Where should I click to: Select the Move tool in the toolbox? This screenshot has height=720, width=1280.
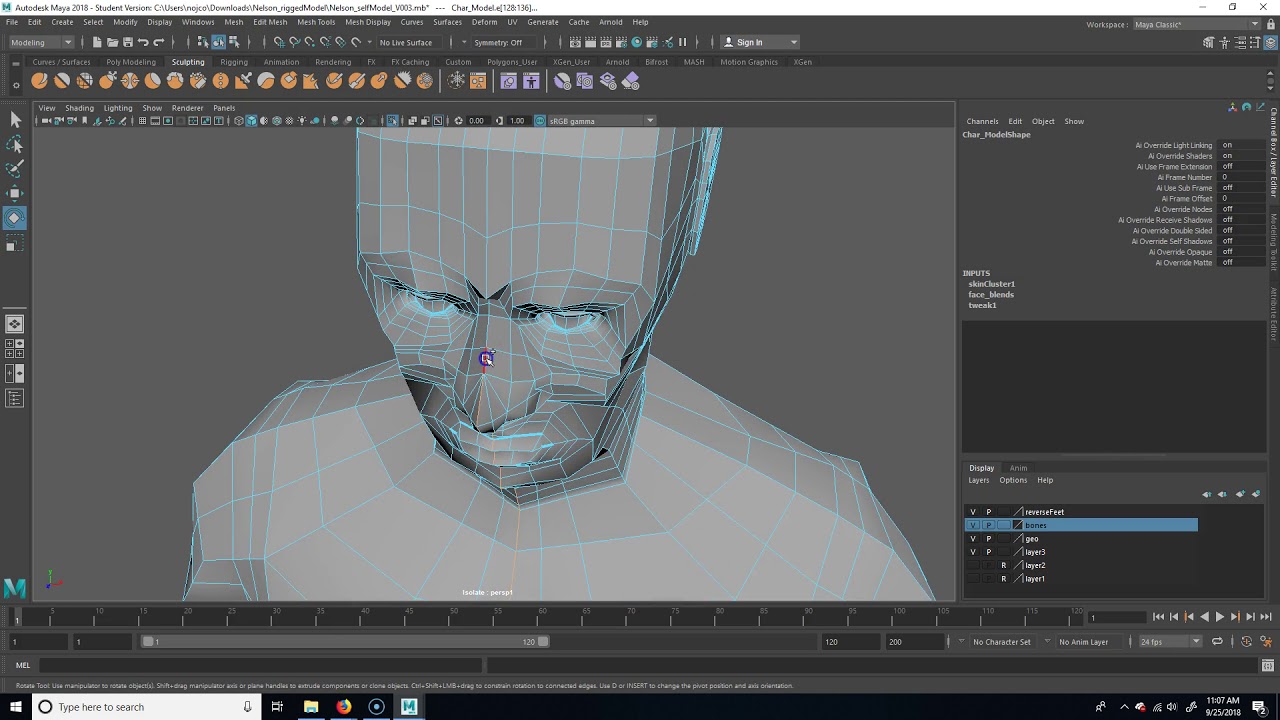pyautogui.click(x=14, y=193)
